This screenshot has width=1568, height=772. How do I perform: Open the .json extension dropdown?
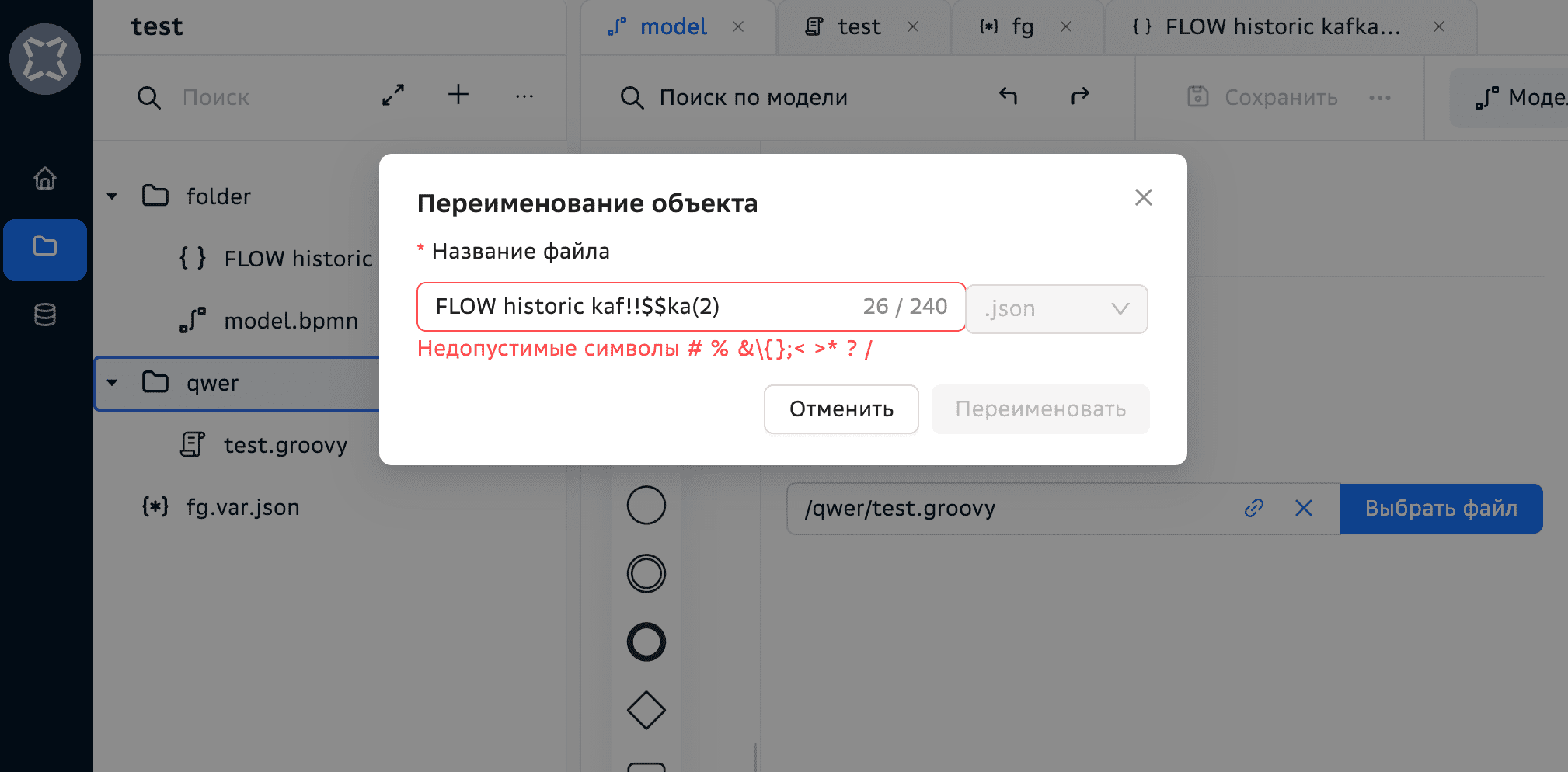1056,309
